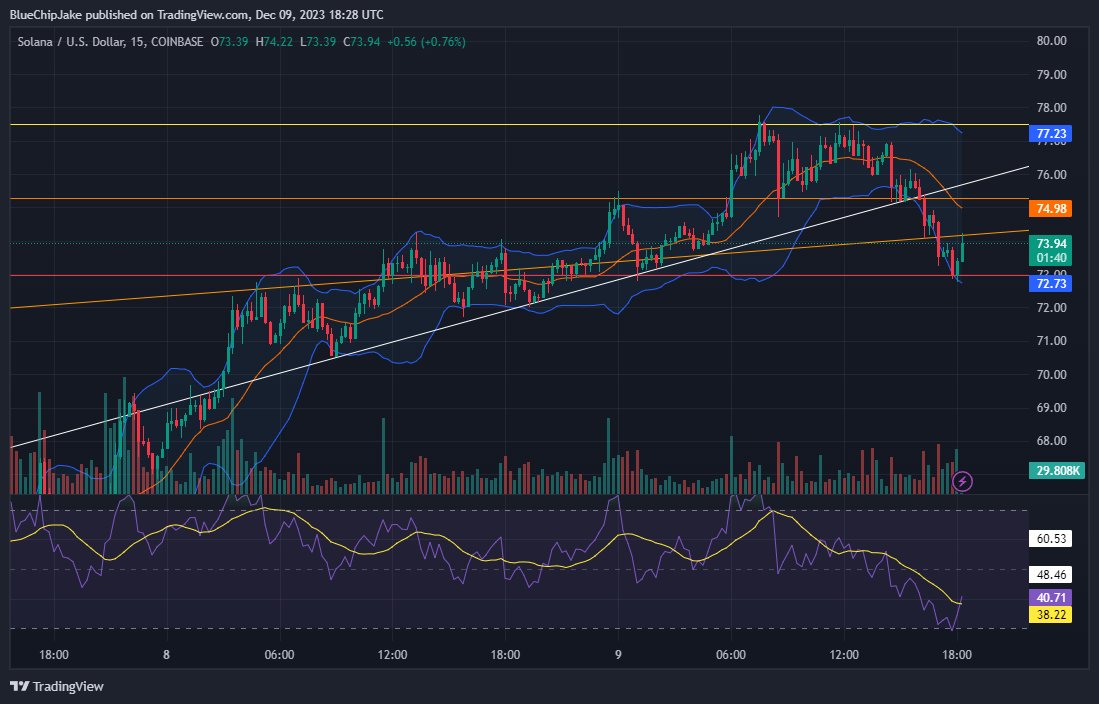Click the 74.98 orange price label

pyautogui.click(x=1052, y=210)
